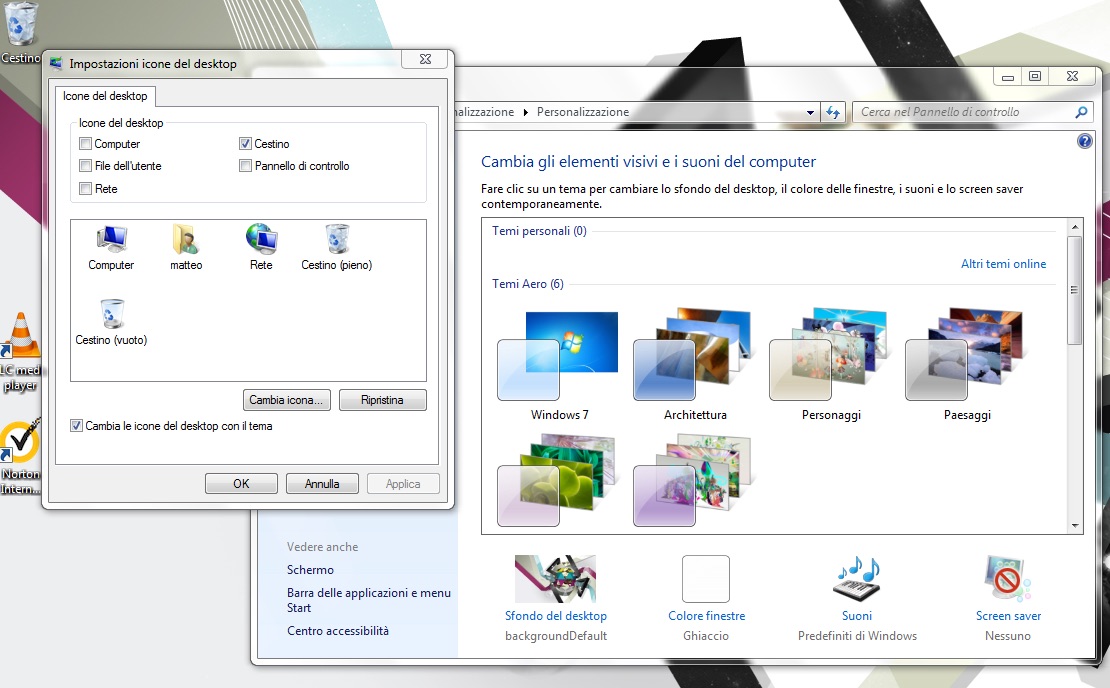Enable the Computer desktop icon checkbox
The width and height of the screenshot is (1110, 688).
(85, 143)
